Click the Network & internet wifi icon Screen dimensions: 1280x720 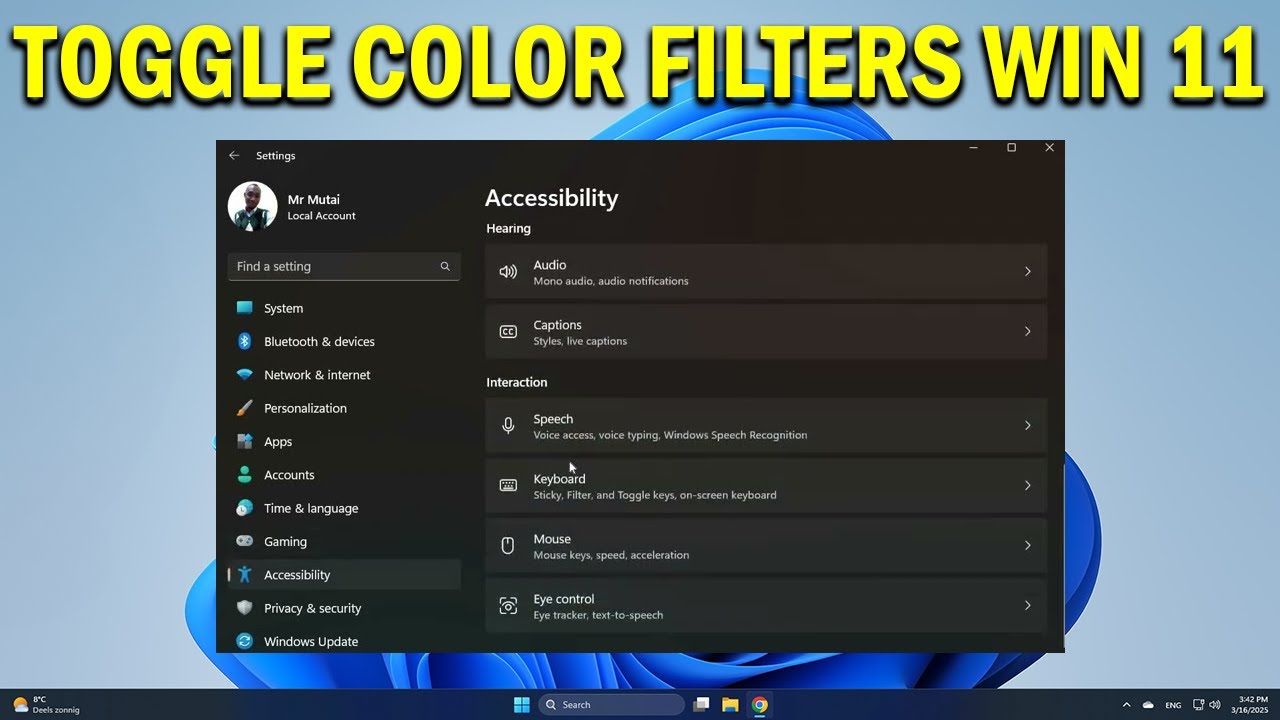coord(244,375)
